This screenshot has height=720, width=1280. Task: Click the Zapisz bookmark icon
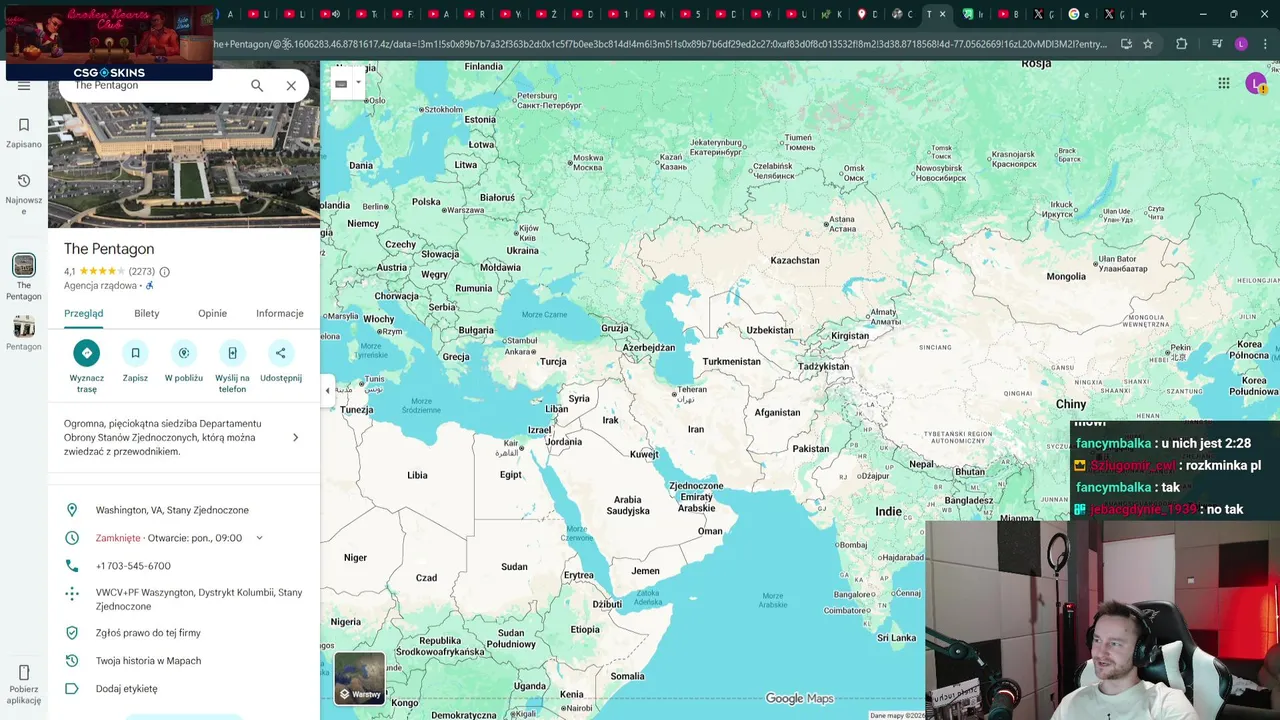pyautogui.click(x=135, y=353)
